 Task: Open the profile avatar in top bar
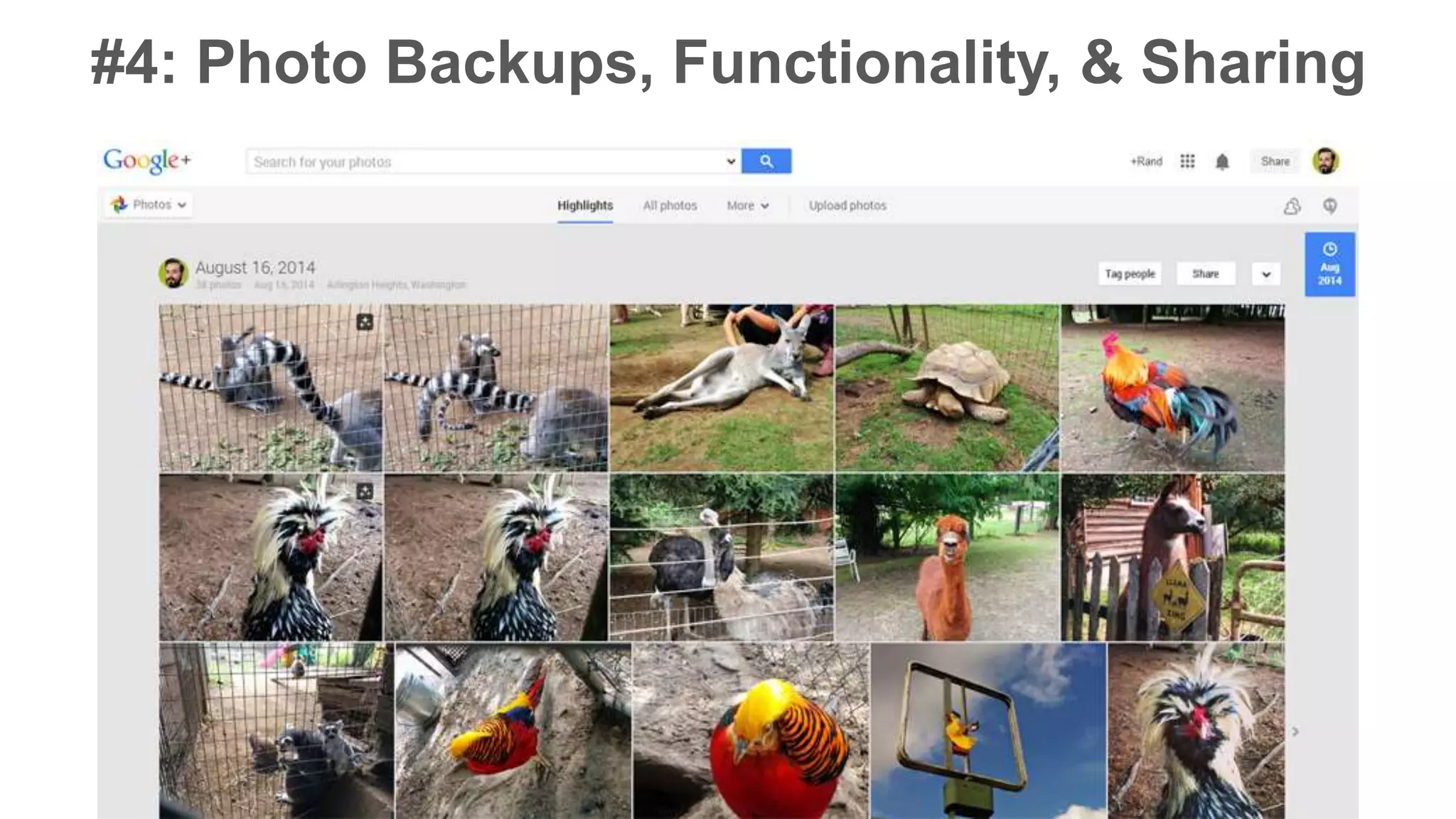coord(1326,161)
